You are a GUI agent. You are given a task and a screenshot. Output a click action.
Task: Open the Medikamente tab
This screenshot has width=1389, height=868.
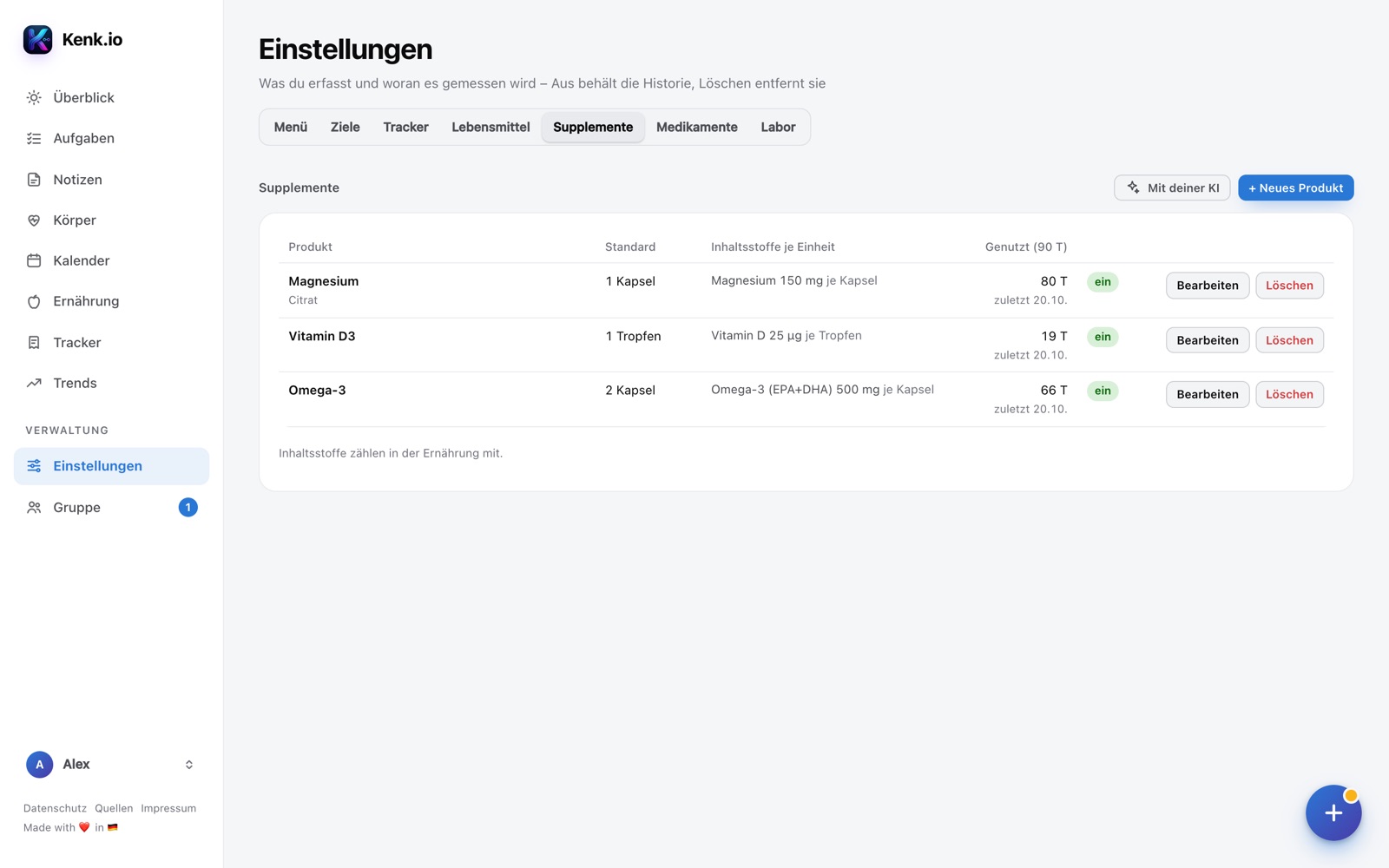tap(697, 128)
